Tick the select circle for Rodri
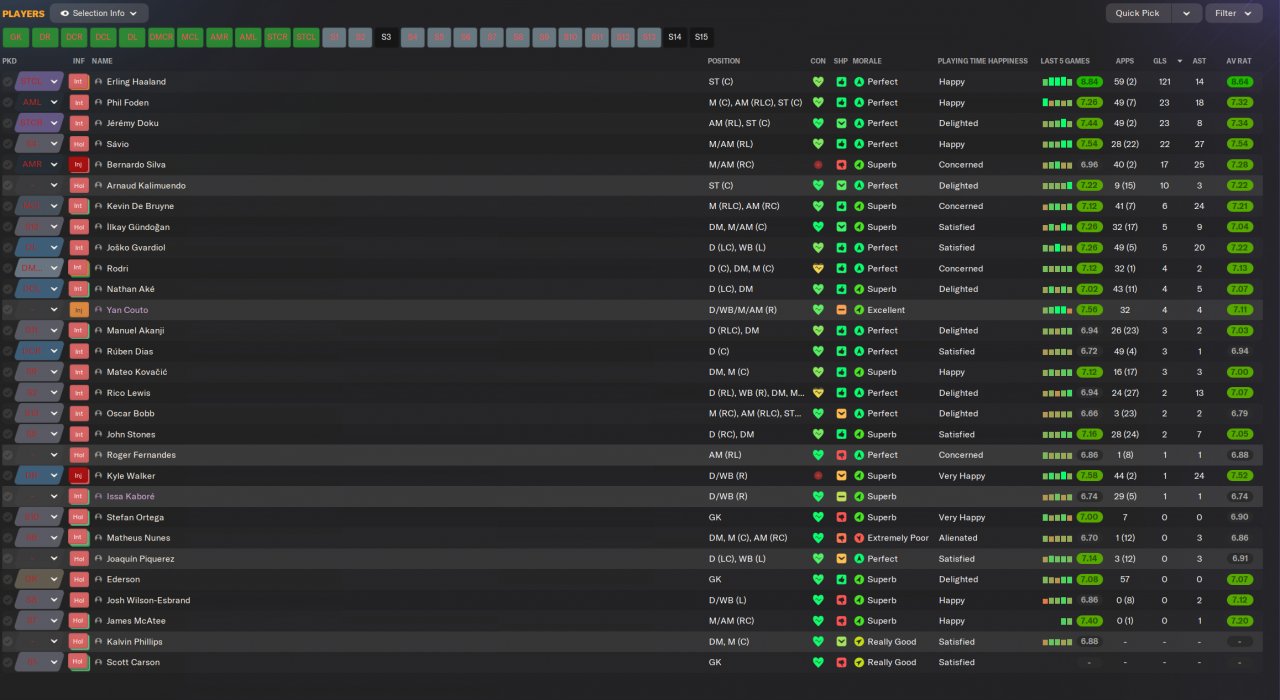 8,269
